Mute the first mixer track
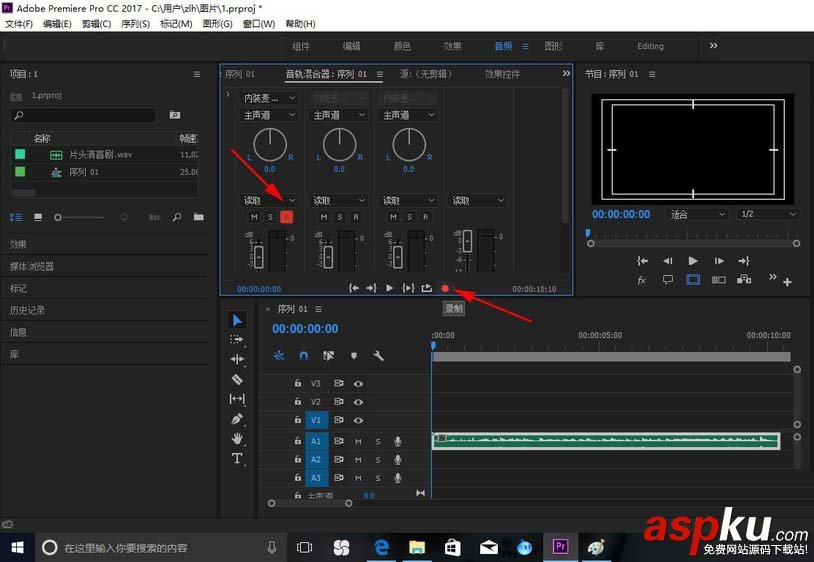The image size is (814, 562). 254,217
